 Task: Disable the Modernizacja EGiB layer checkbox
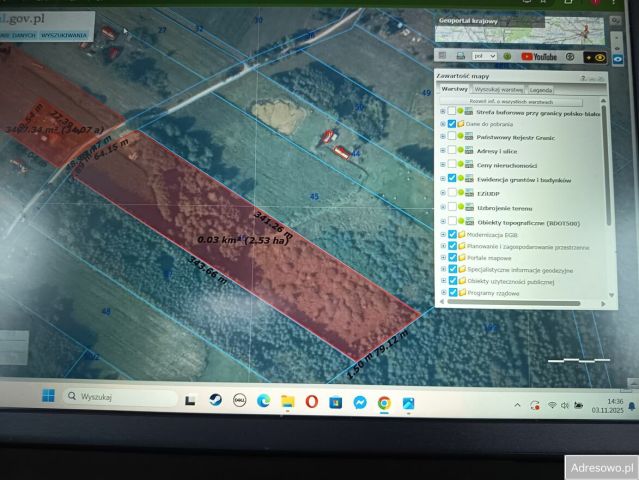point(452,233)
